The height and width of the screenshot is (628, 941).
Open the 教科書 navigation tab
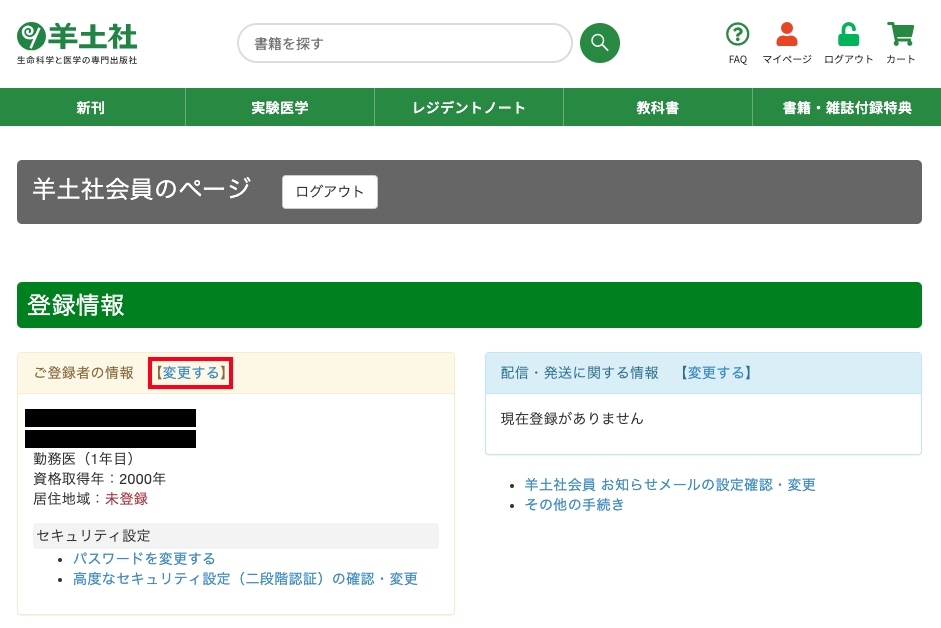coord(657,108)
